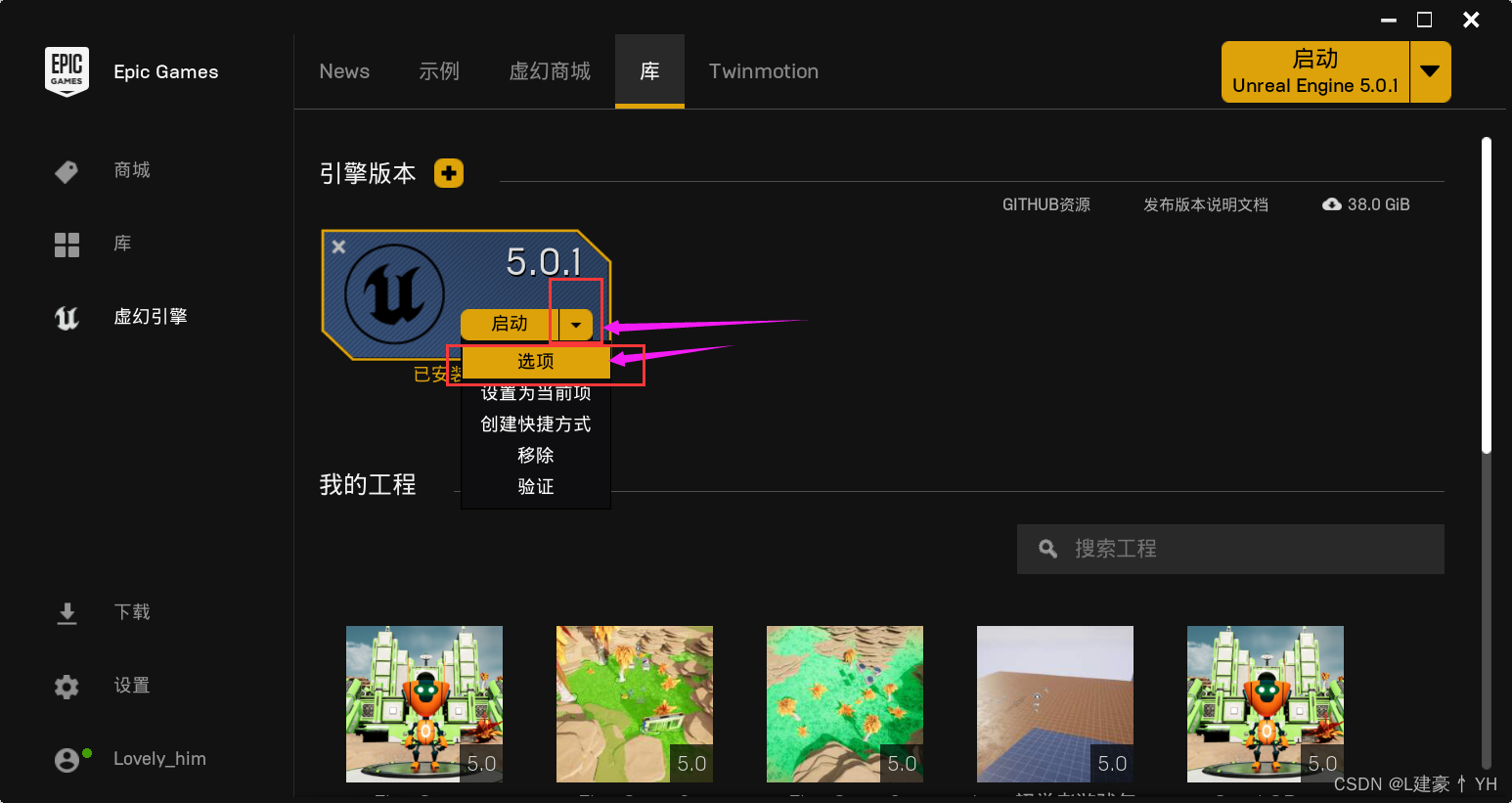Launch Unreal Engine 5.0.1 with top-right 启动 button
The height and width of the screenshot is (803, 1512).
1315,71
